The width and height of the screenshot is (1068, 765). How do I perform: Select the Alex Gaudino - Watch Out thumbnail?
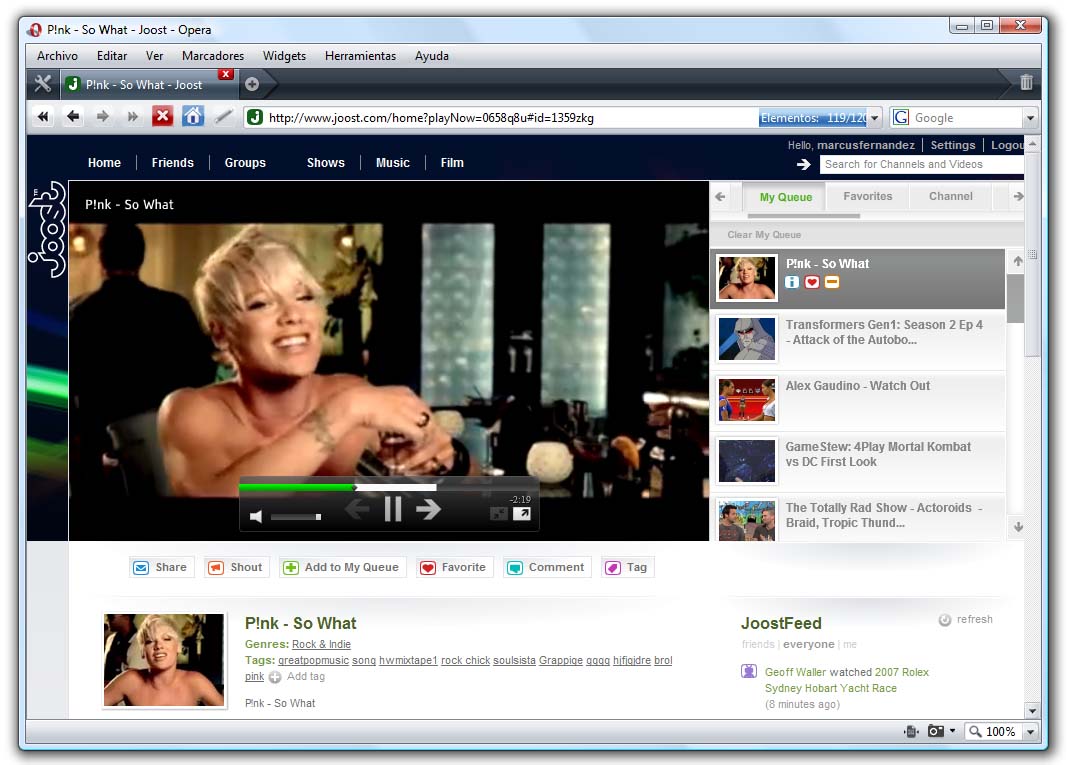747,400
